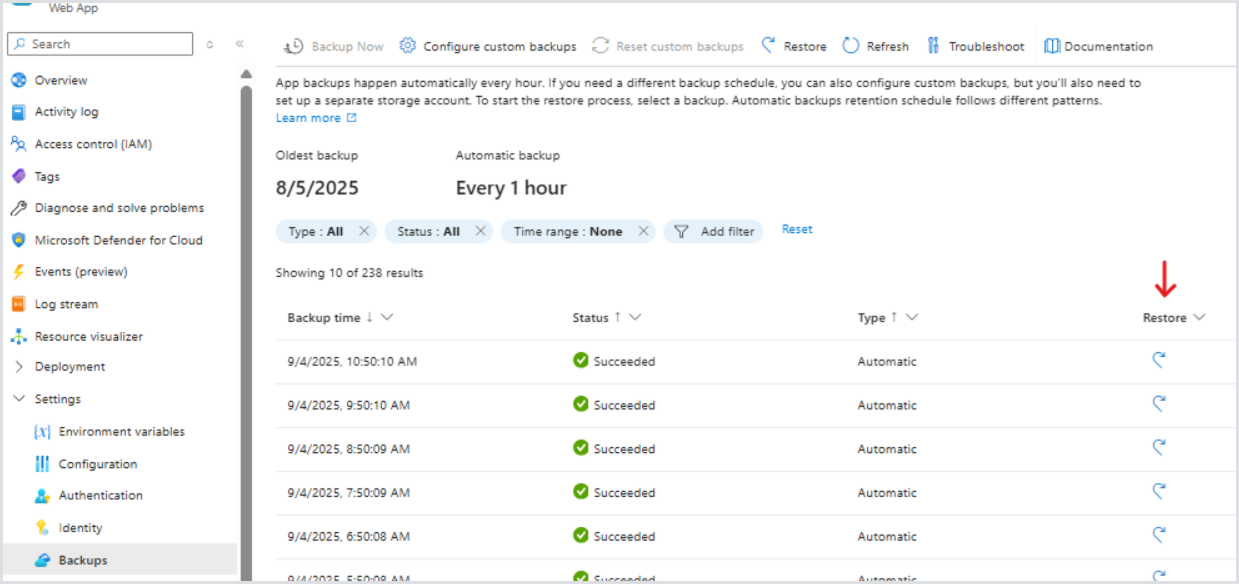Click the Add filter button
Viewport: 1239px width, 584px height.
714,231
